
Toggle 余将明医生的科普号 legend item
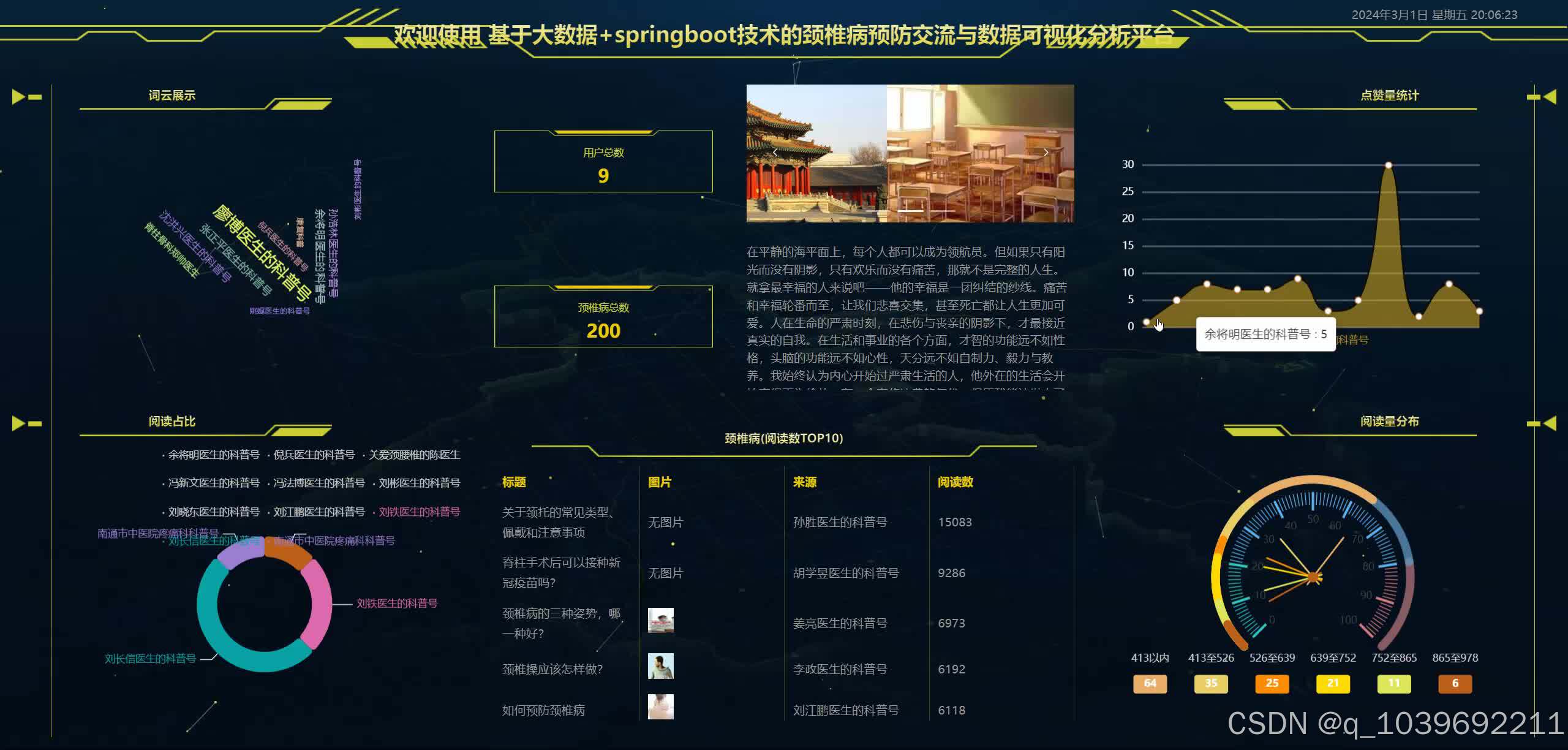213,455
